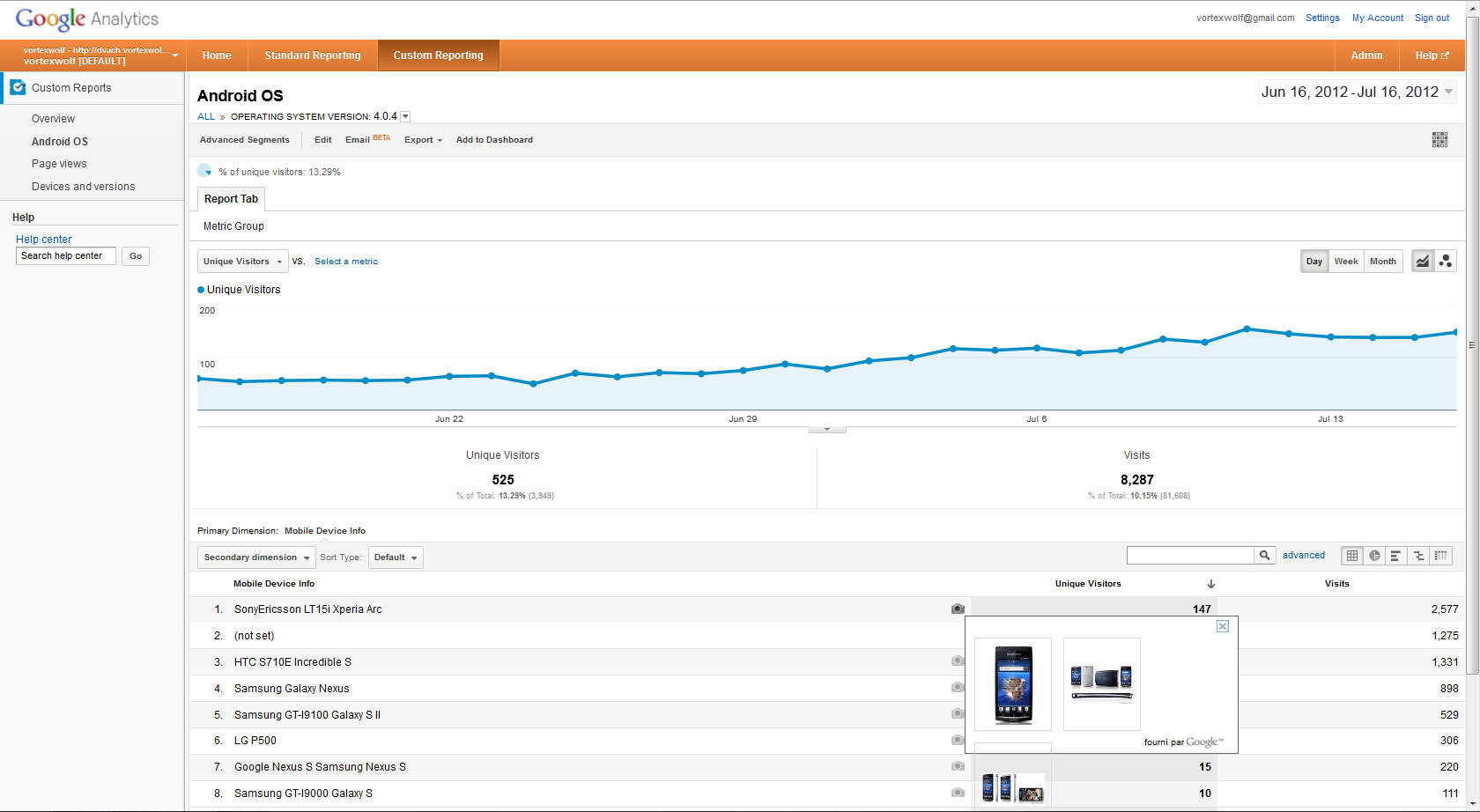The height and width of the screenshot is (812, 1480).
Task: Click the Email BETA button
Action: point(367,139)
